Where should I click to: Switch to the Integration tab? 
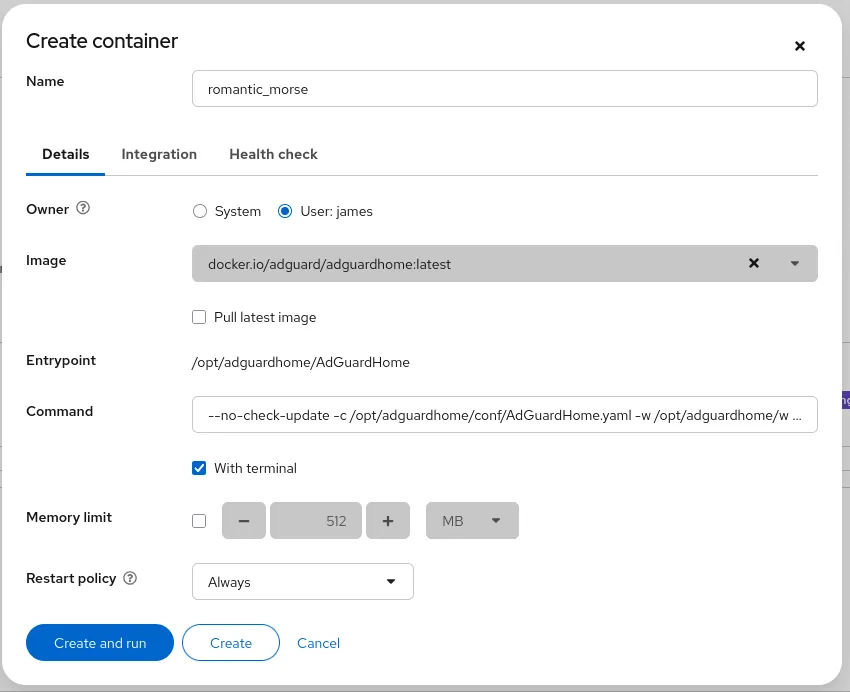159,154
